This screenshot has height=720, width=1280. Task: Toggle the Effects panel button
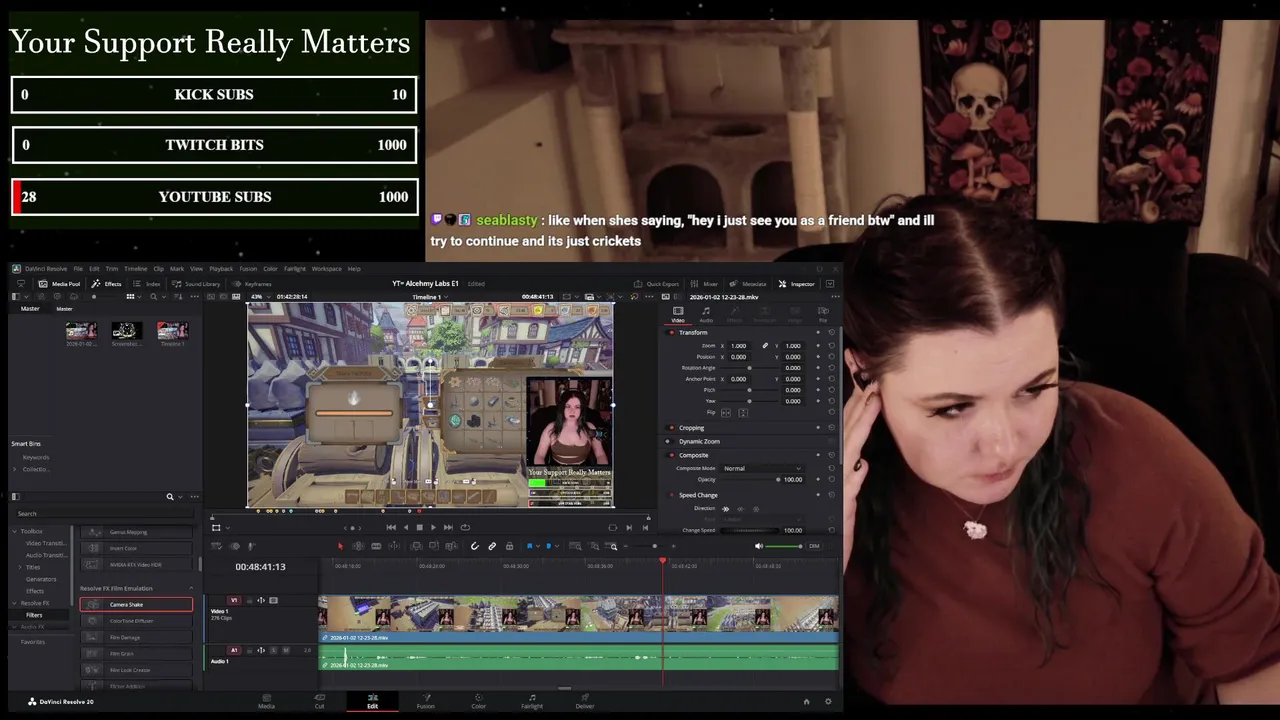107,284
